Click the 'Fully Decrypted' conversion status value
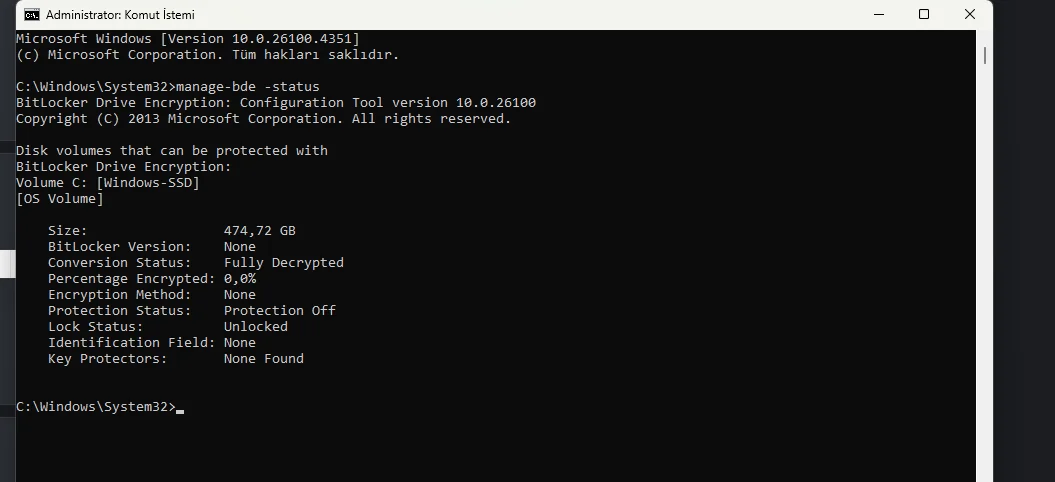The image size is (1055, 482). click(x=283, y=263)
